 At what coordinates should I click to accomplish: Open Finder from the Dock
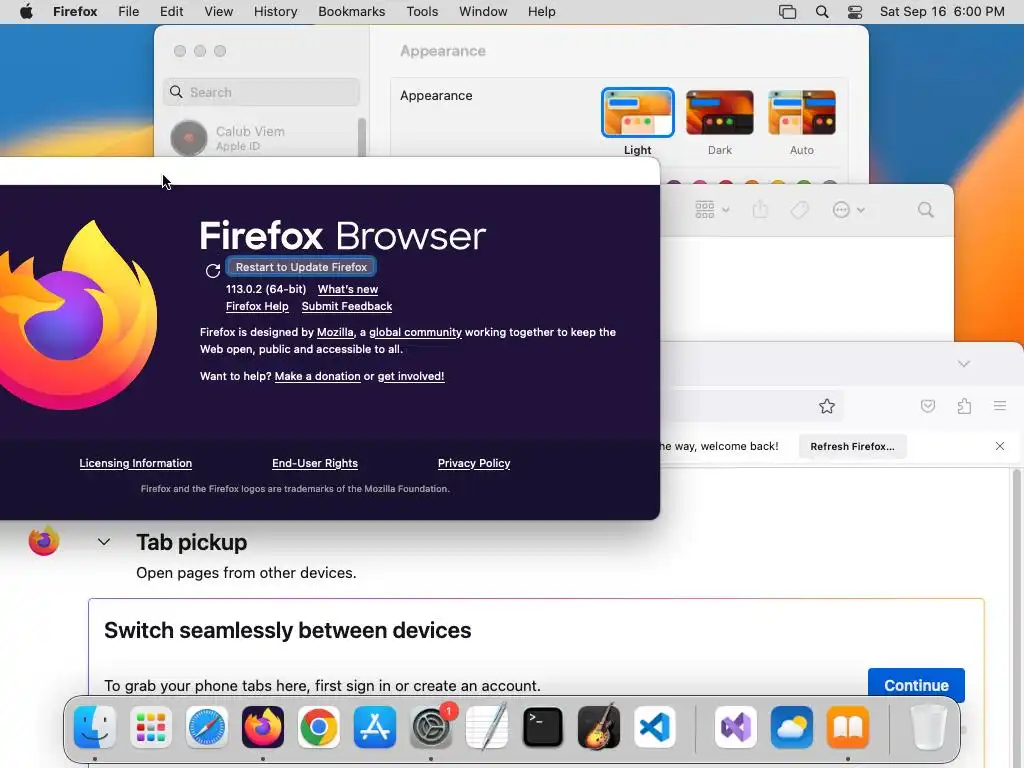pyautogui.click(x=95, y=727)
